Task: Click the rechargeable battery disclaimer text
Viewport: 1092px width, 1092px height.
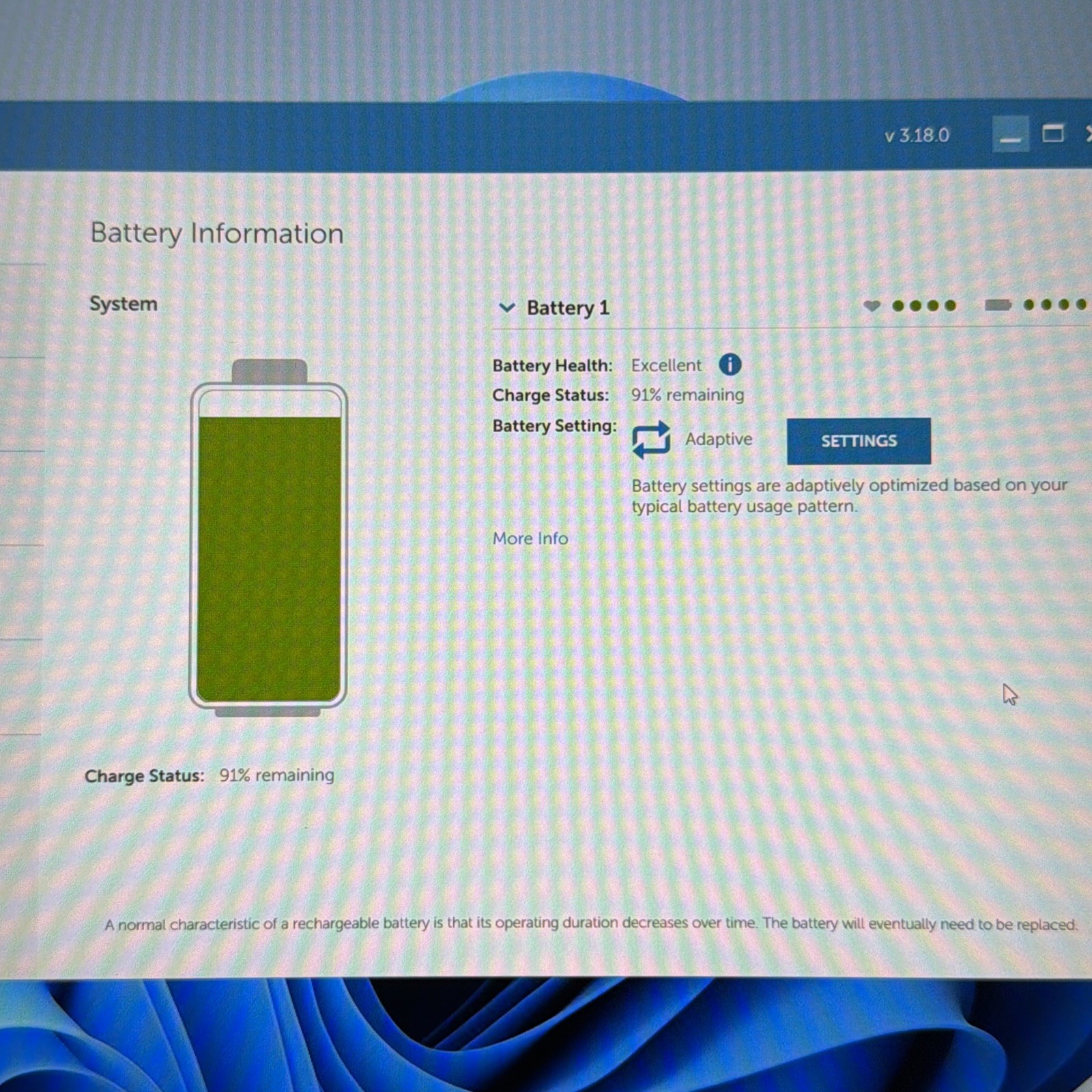Action: [x=591, y=924]
